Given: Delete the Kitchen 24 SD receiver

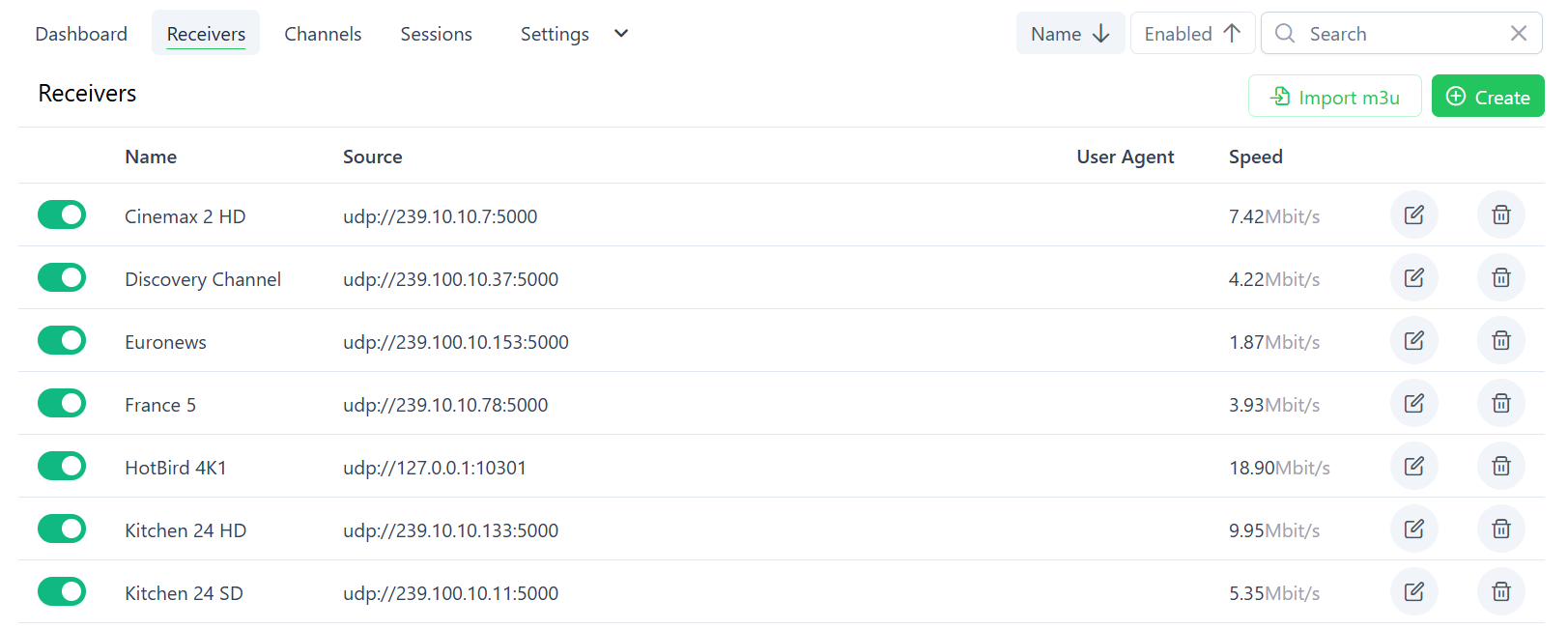Looking at the screenshot, I should [x=1500, y=591].
